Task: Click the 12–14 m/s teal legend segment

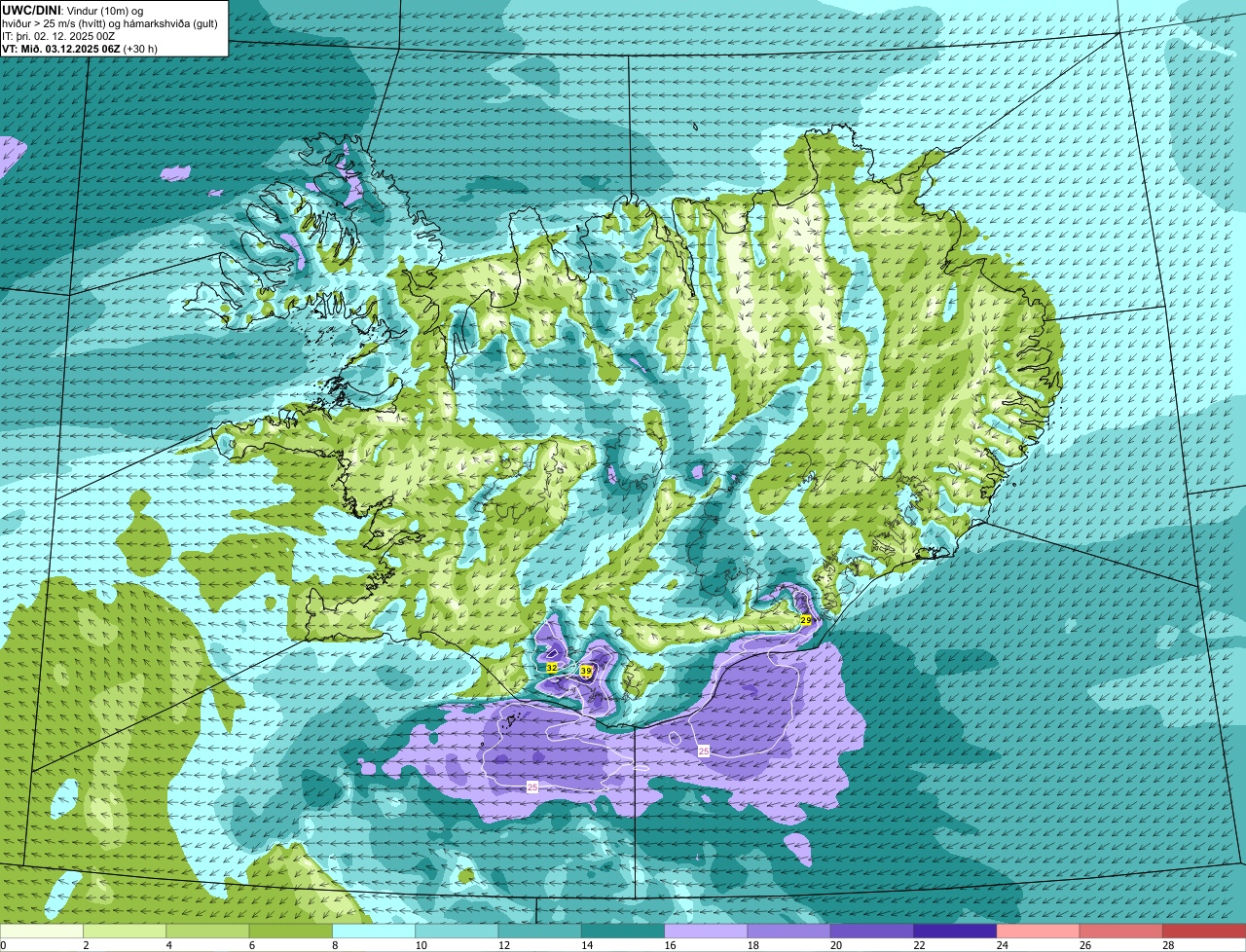Action: 540,932
